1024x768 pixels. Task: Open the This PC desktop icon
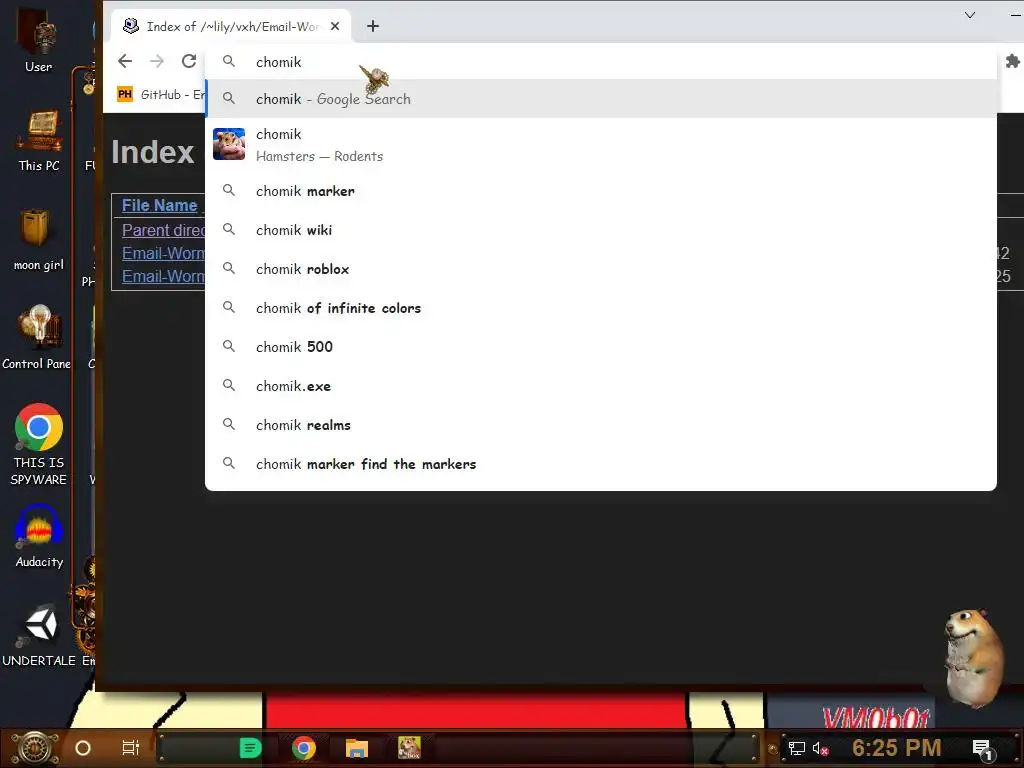click(x=39, y=140)
